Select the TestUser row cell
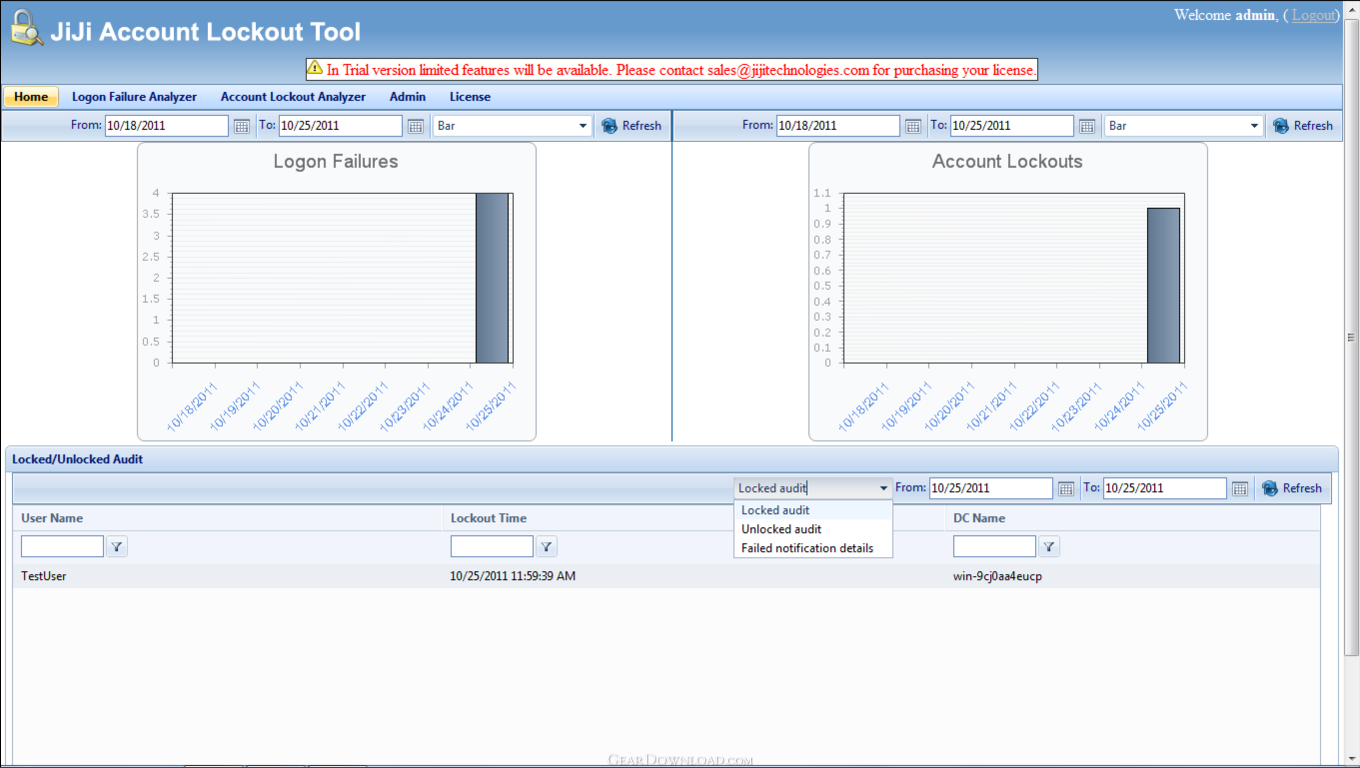This screenshot has width=1360, height=768. point(44,577)
